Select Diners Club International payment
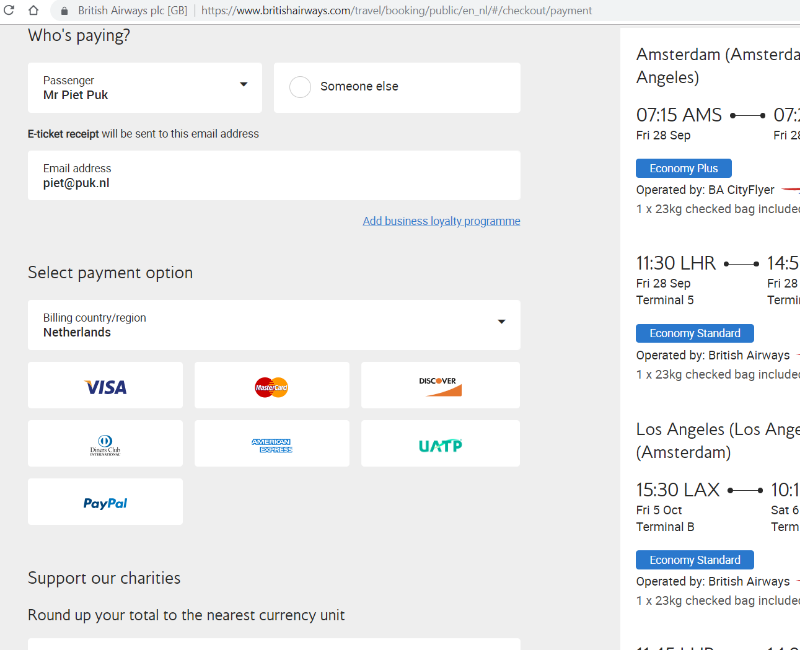The width and height of the screenshot is (800, 650). 105,444
